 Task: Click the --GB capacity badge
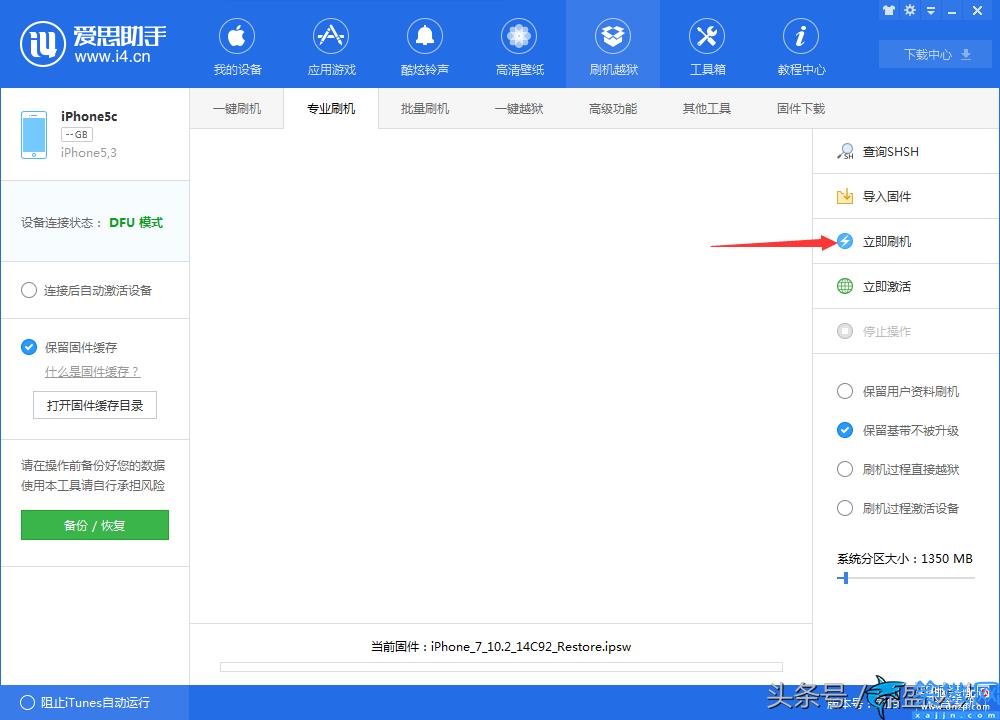[77, 135]
